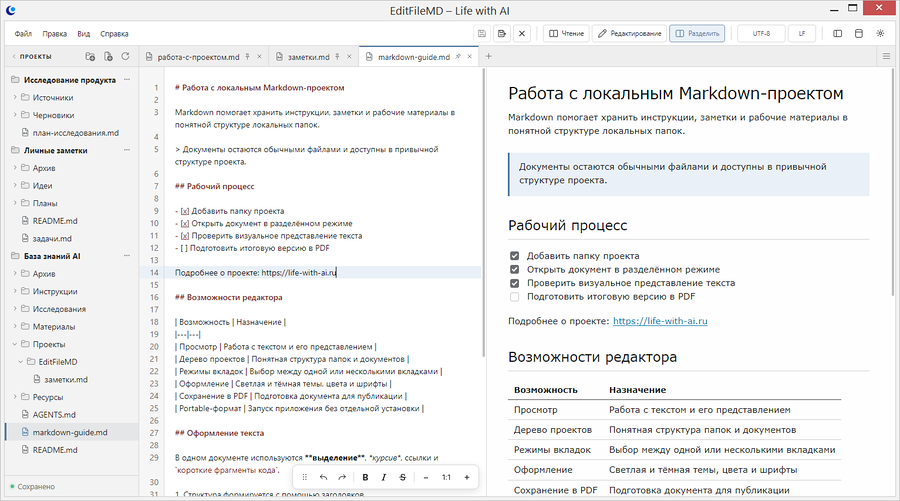Collapse the EditFileMD subfolder
Viewport: 900px width, 501px height.
tap(21, 362)
